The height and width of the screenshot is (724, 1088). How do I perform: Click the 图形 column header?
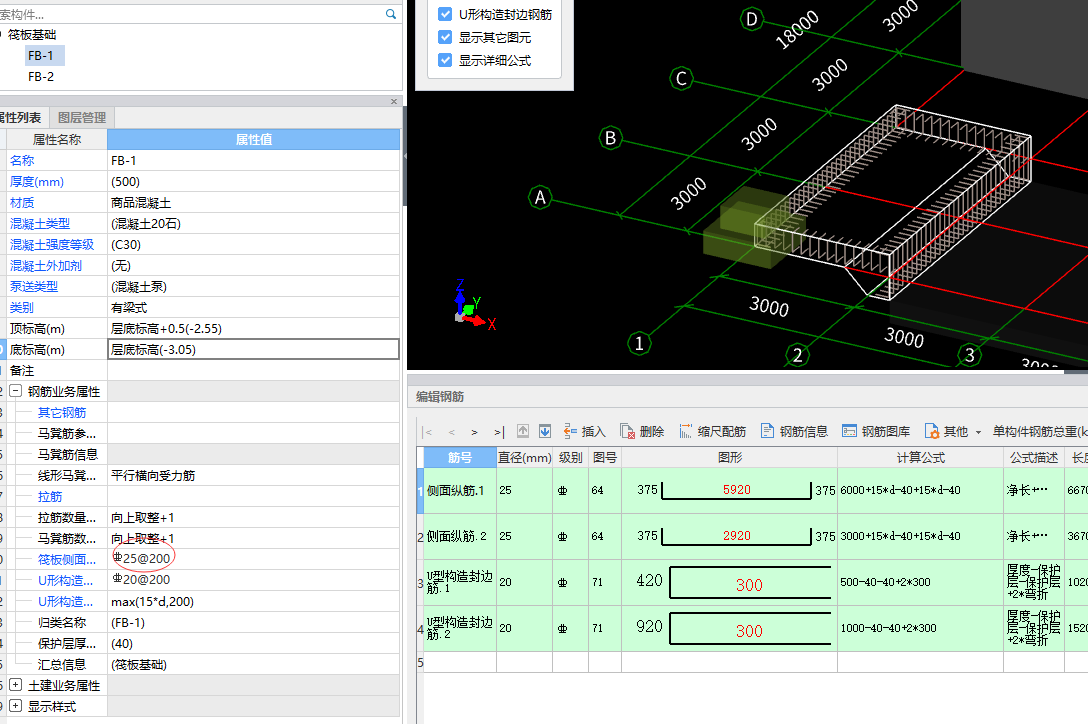point(729,457)
